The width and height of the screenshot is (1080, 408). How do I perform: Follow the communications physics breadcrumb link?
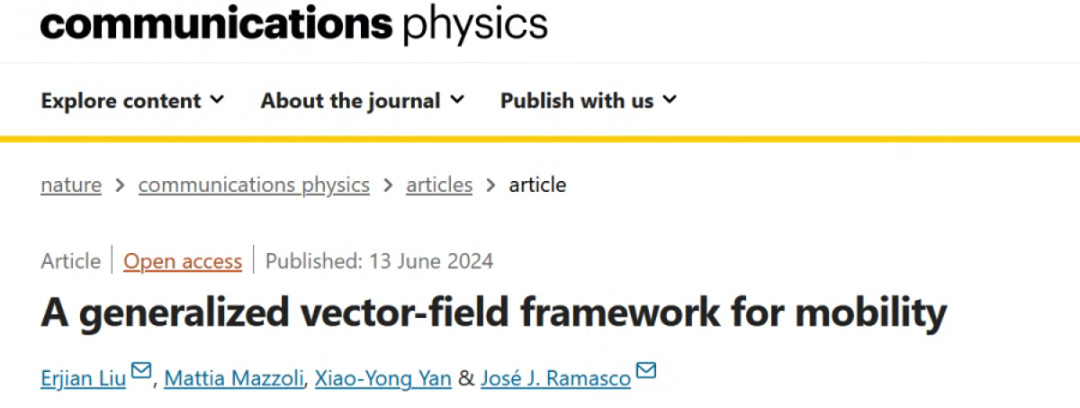click(254, 185)
